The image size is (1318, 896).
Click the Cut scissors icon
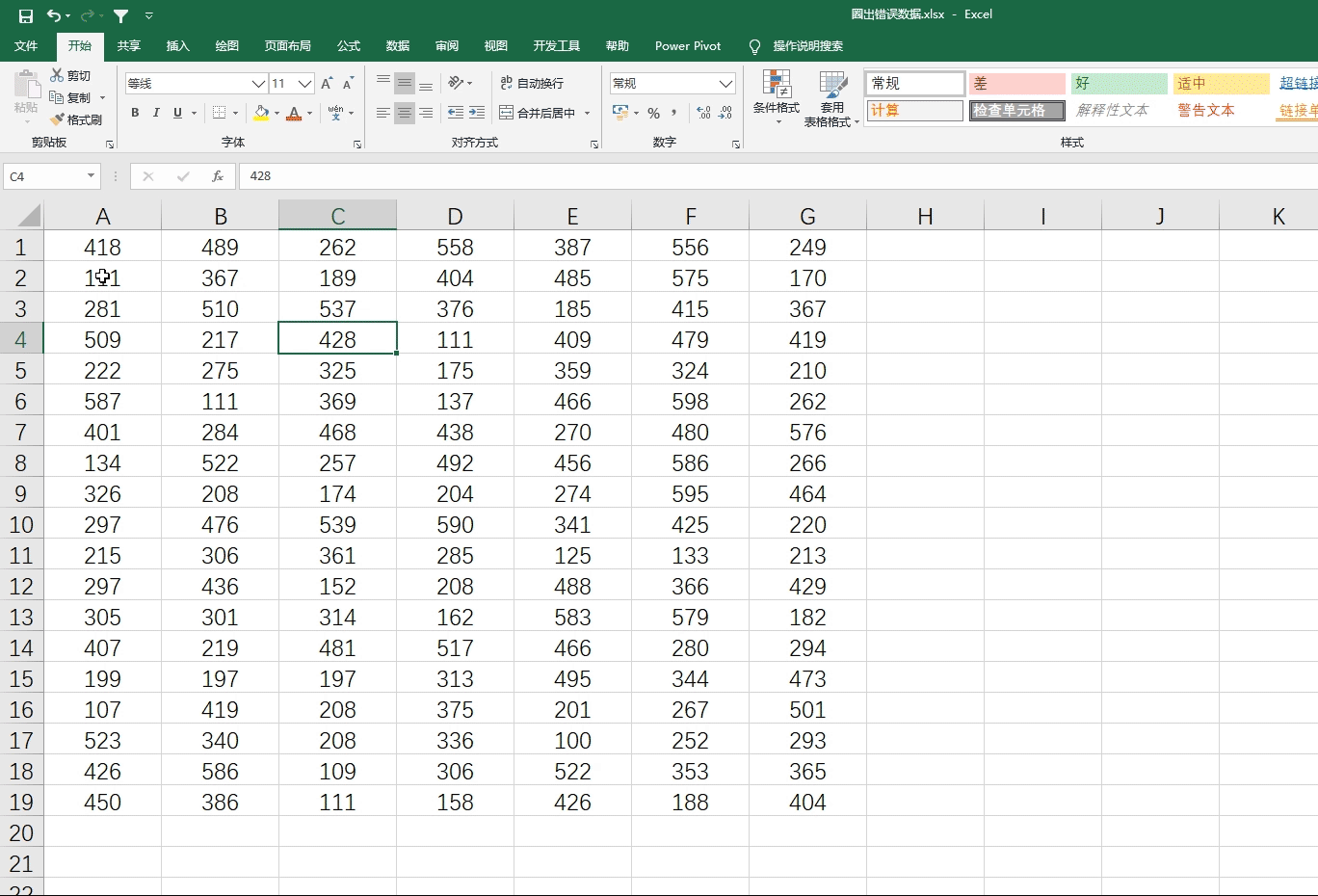[x=58, y=75]
